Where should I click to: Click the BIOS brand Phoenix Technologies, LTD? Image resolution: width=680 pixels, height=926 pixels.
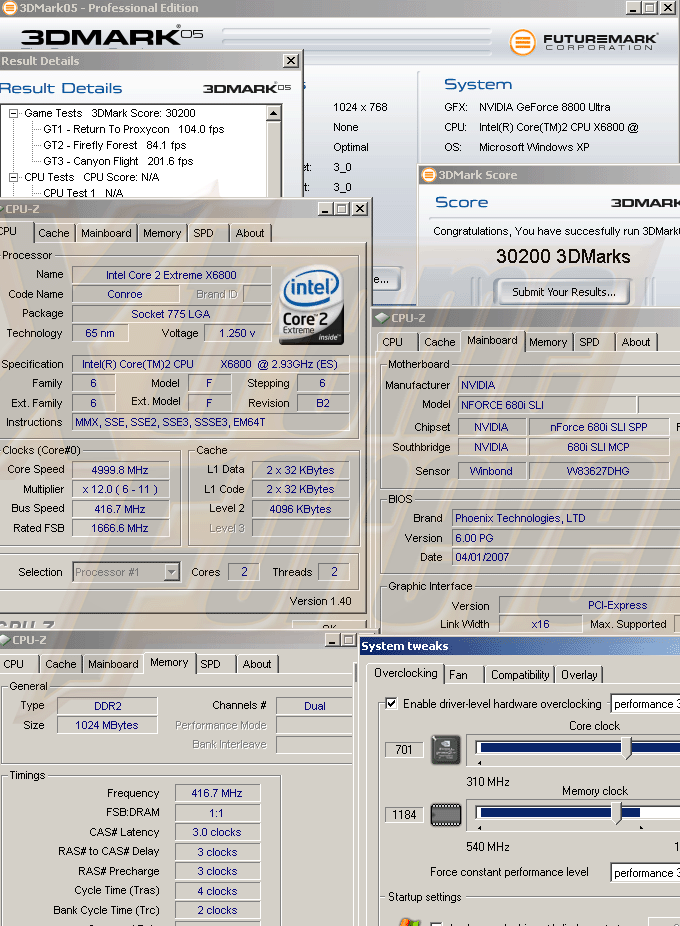(x=565, y=518)
